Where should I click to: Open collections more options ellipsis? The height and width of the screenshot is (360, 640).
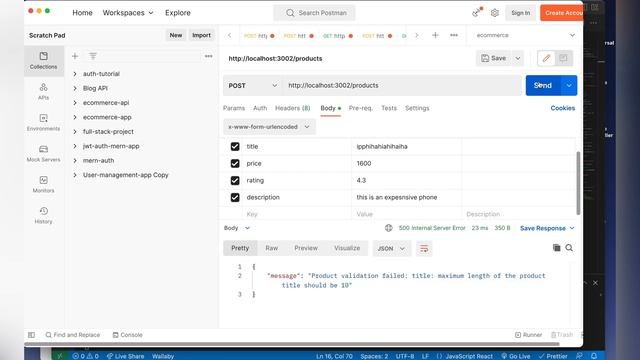click(x=209, y=56)
